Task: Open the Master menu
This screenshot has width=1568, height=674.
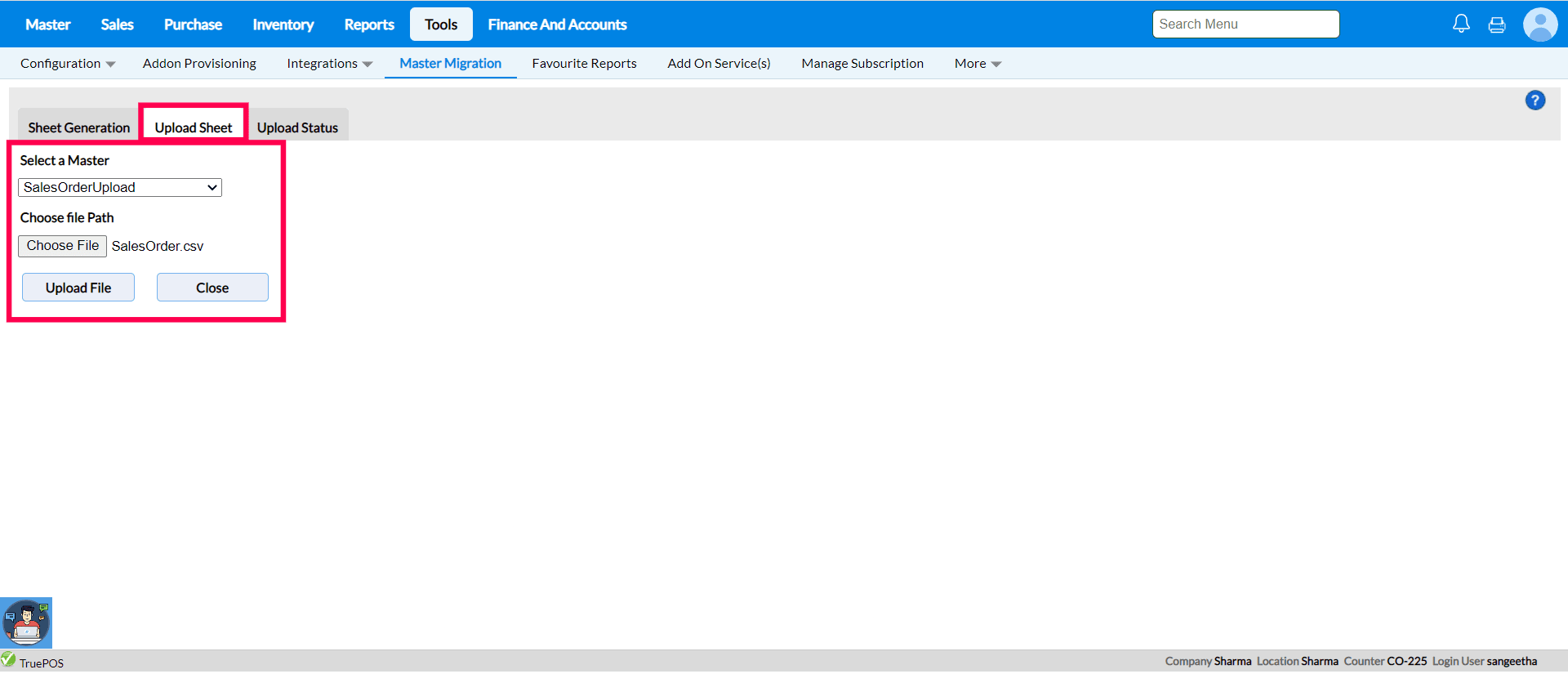Action: pyautogui.click(x=48, y=25)
